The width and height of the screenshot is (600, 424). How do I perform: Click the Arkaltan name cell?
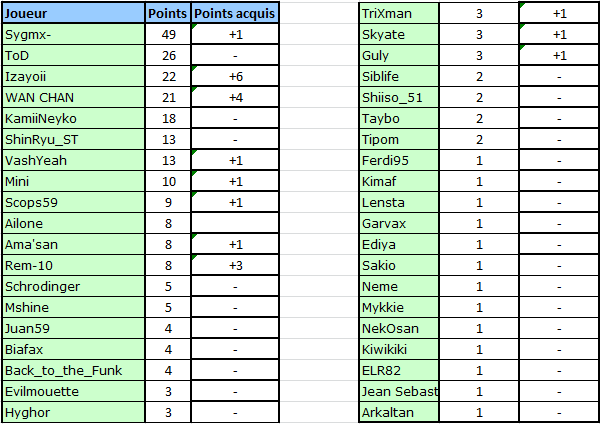(399, 413)
